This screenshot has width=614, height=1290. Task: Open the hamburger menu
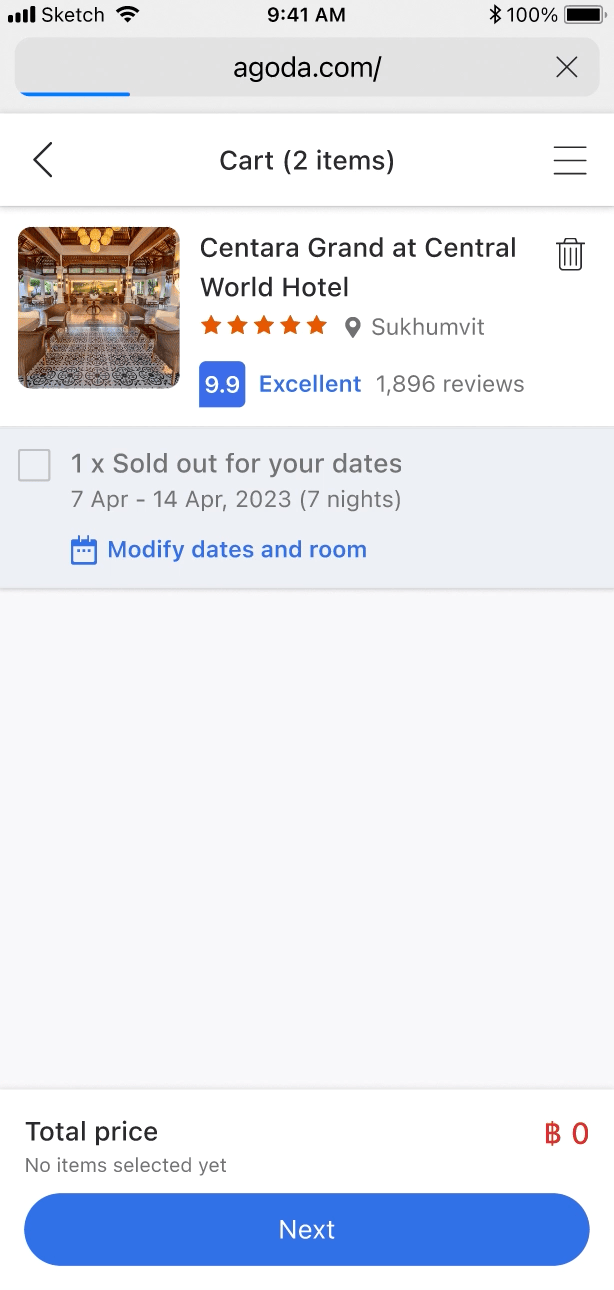[x=569, y=160]
